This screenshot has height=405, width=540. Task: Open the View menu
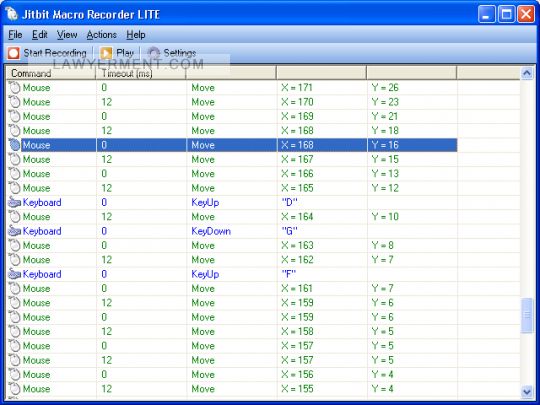(x=67, y=35)
